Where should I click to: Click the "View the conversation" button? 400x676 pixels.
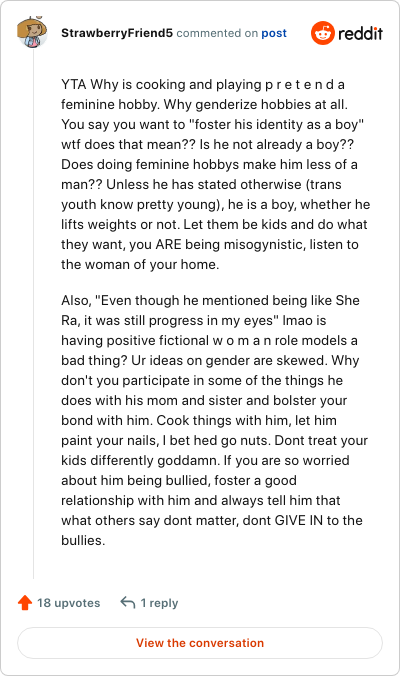click(x=200, y=643)
